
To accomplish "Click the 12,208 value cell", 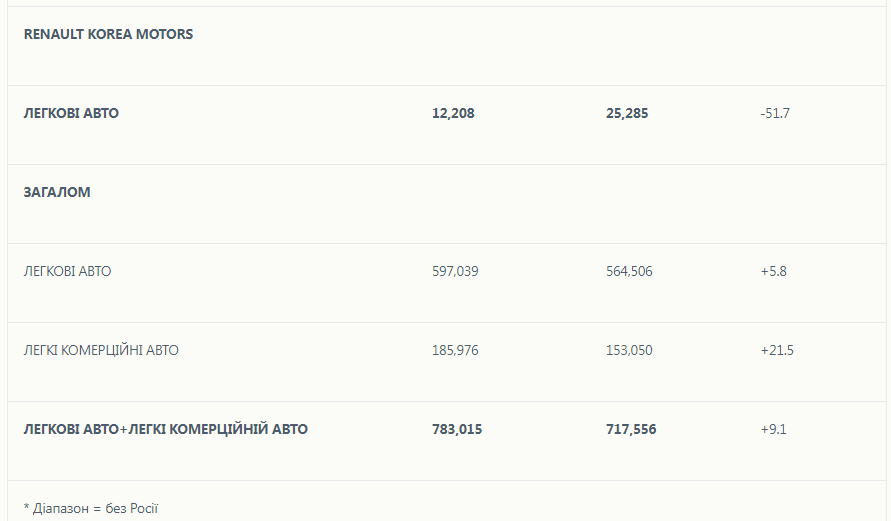I will pyautogui.click(x=453, y=114).
